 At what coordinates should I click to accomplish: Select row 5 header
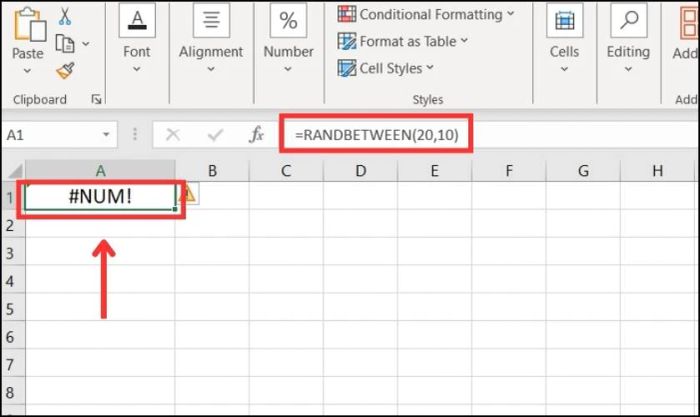click(11, 309)
